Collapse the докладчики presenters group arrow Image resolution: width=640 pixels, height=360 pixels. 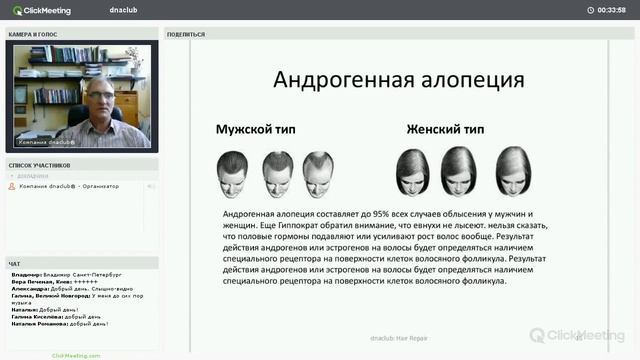click(x=12, y=176)
